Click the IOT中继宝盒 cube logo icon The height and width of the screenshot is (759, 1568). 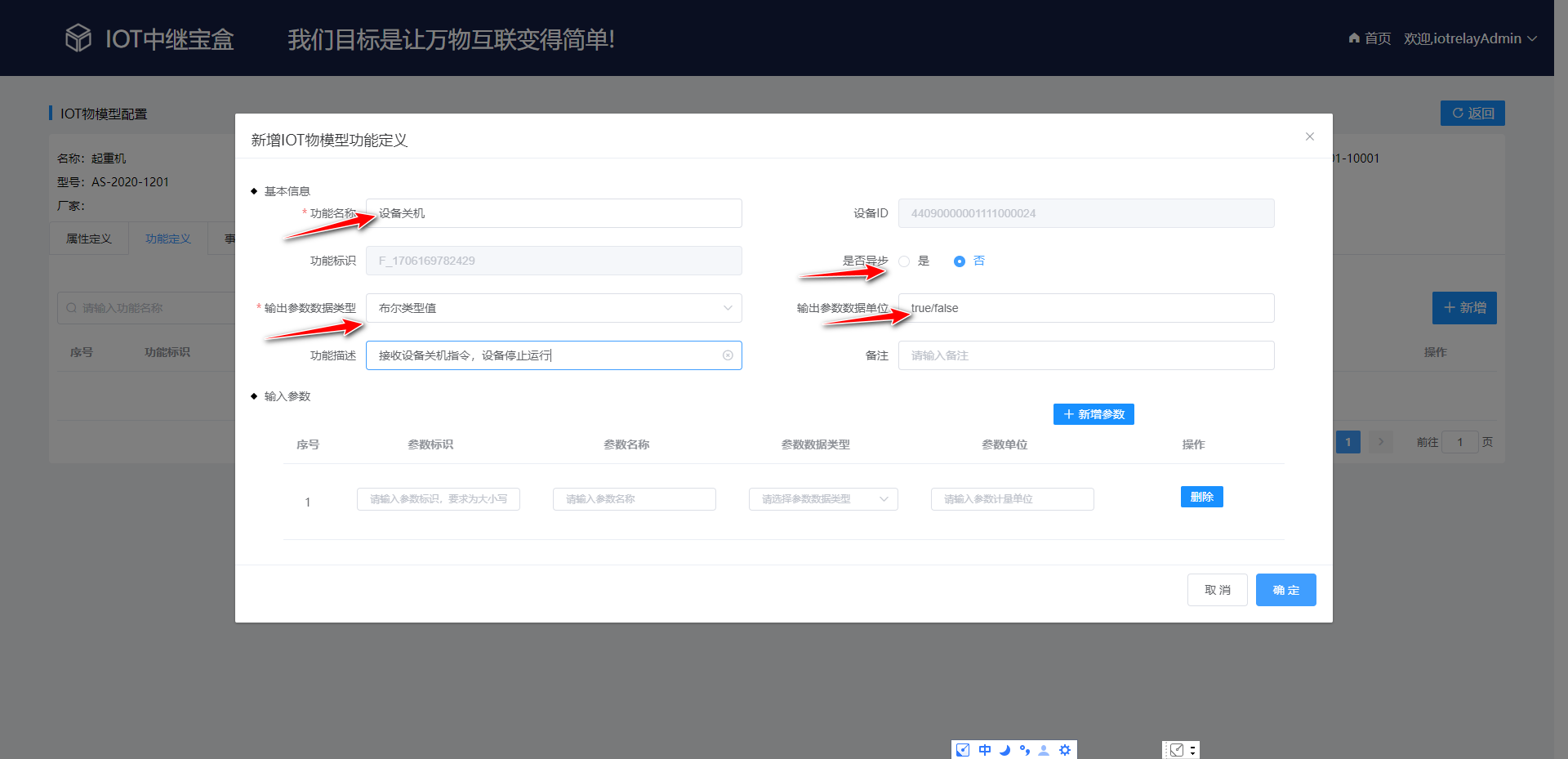pos(78,37)
